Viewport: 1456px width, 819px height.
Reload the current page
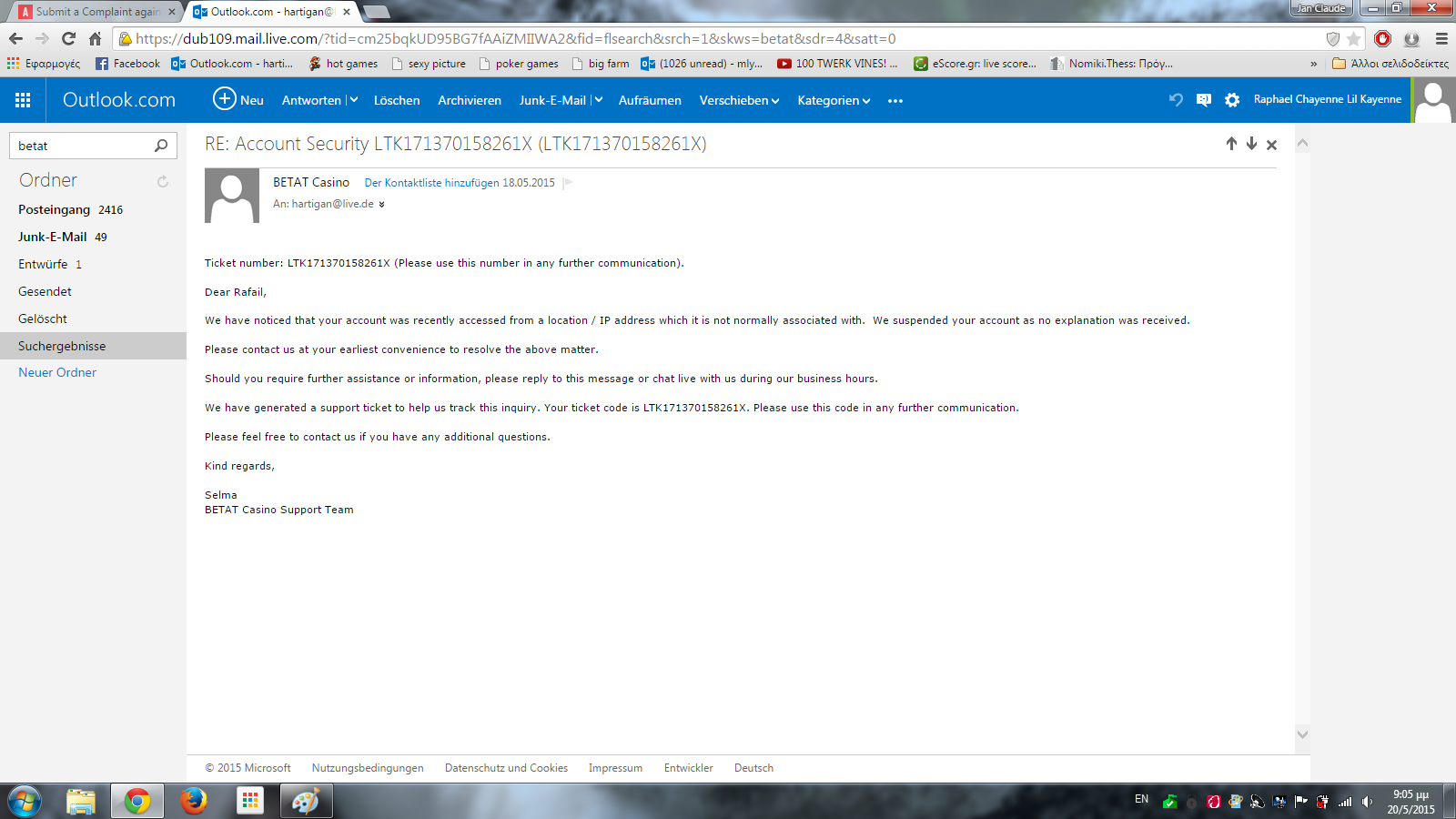(x=68, y=38)
